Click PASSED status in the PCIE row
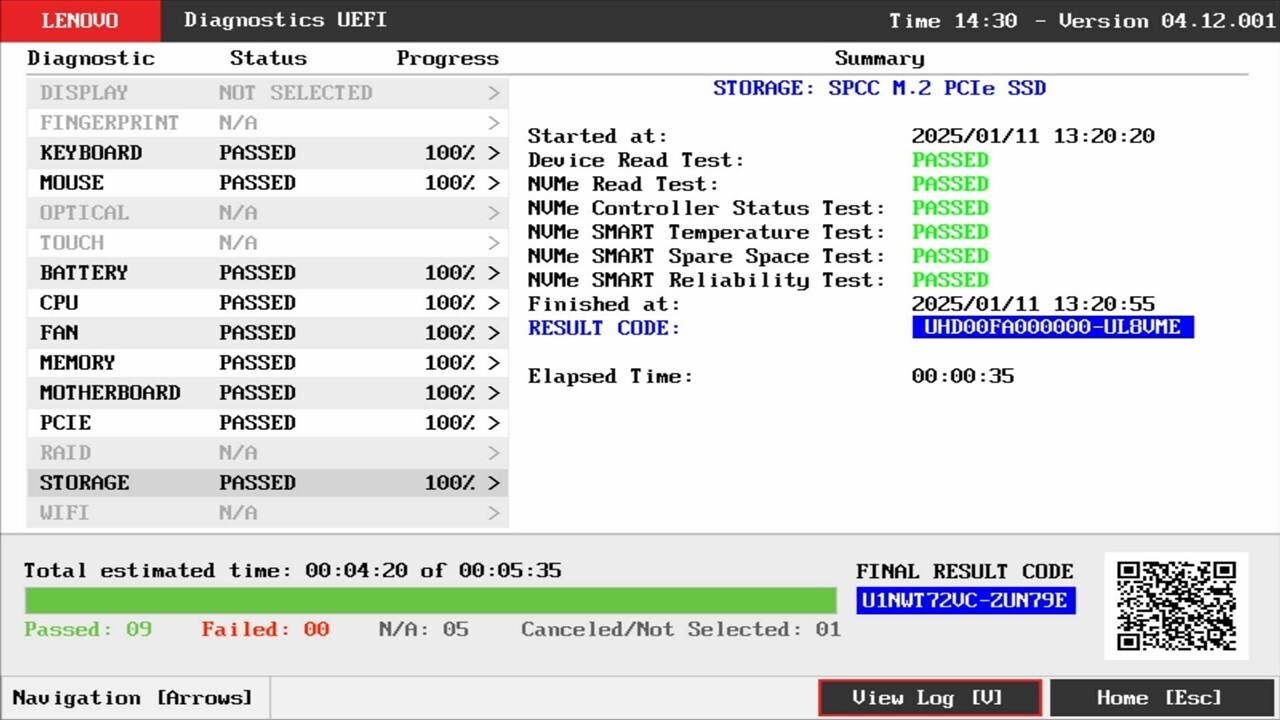 pyautogui.click(x=257, y=423)
